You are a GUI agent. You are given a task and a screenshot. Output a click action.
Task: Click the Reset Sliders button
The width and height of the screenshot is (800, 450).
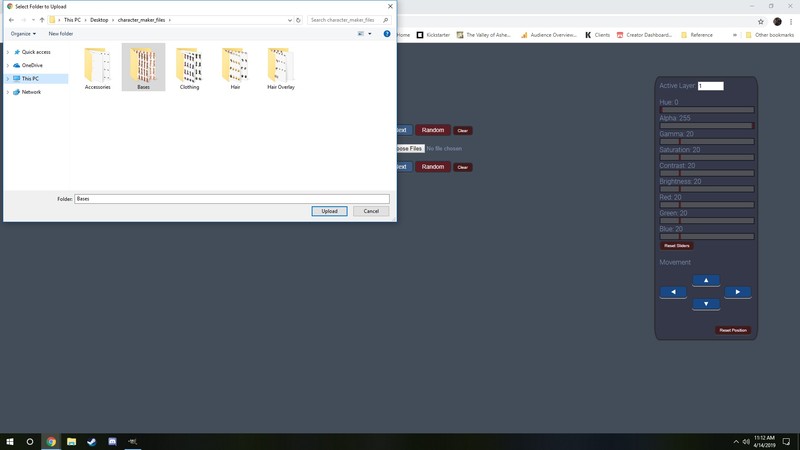[x=677, y=246]
